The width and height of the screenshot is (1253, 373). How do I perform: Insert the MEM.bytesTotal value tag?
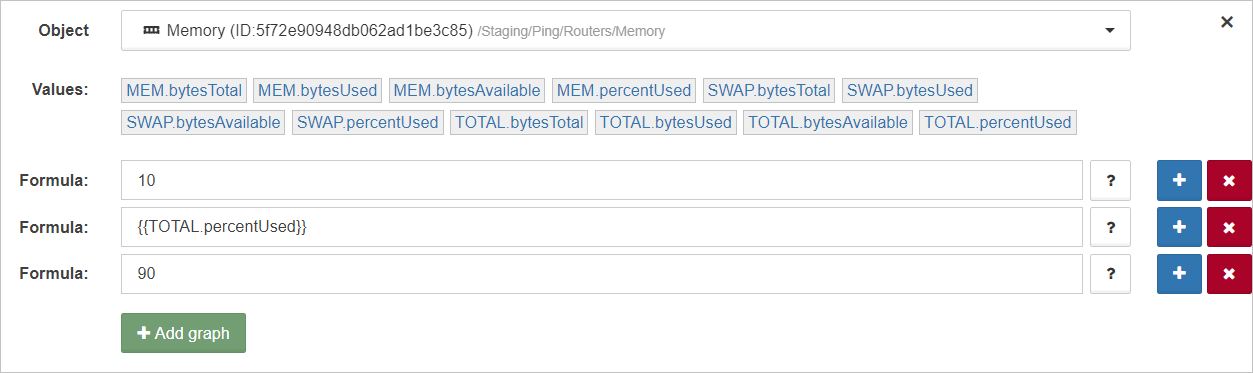coord(184,90)
